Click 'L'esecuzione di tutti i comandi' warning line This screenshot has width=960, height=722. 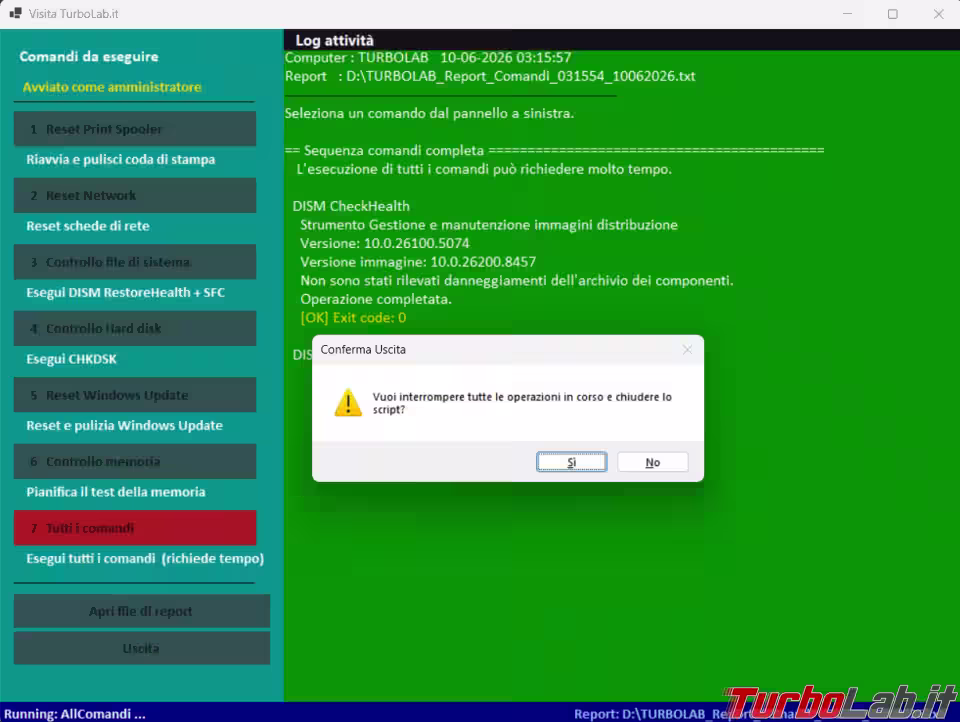[x=484, y=169]
